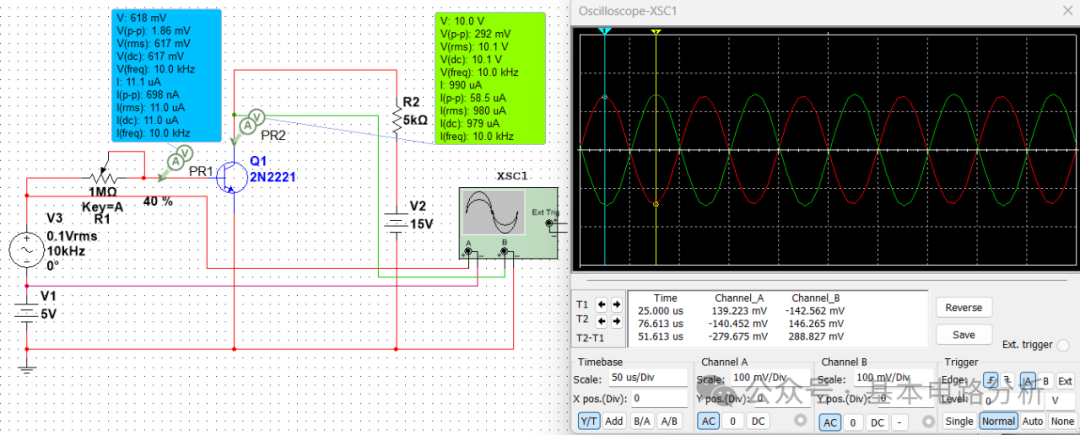
Task: Click the Channel B terminal indicator circle
Action: point(928,419)
